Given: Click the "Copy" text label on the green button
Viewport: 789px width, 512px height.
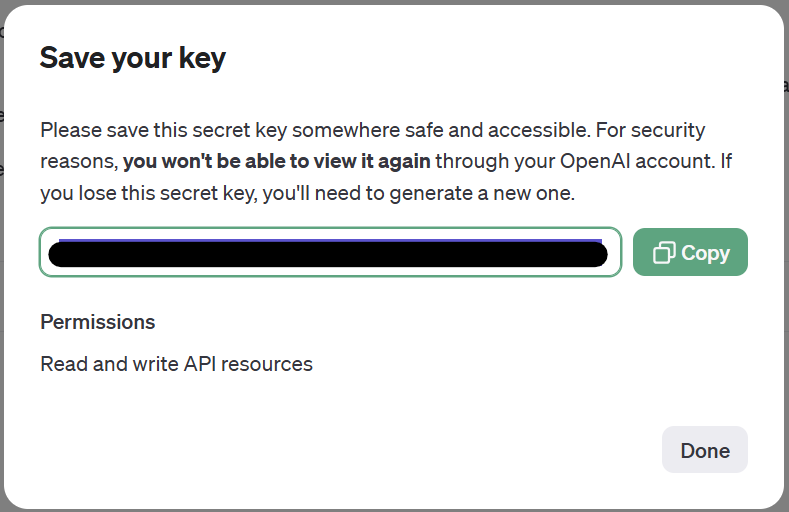Looking at the screenshot, I should click(x=705, y=253).
